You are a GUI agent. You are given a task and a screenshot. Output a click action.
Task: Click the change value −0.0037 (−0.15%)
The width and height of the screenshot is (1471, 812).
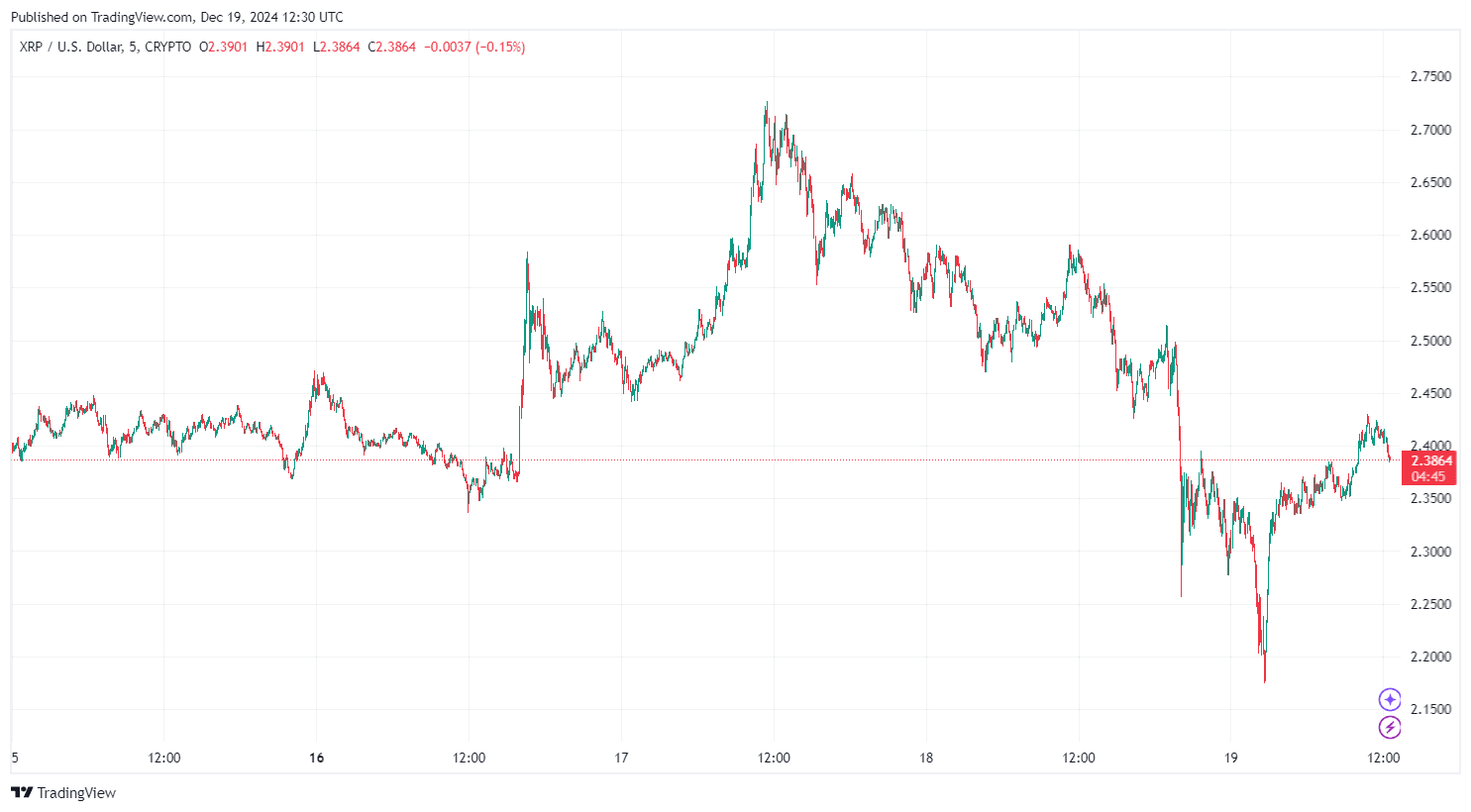click(x=474, y=47)
